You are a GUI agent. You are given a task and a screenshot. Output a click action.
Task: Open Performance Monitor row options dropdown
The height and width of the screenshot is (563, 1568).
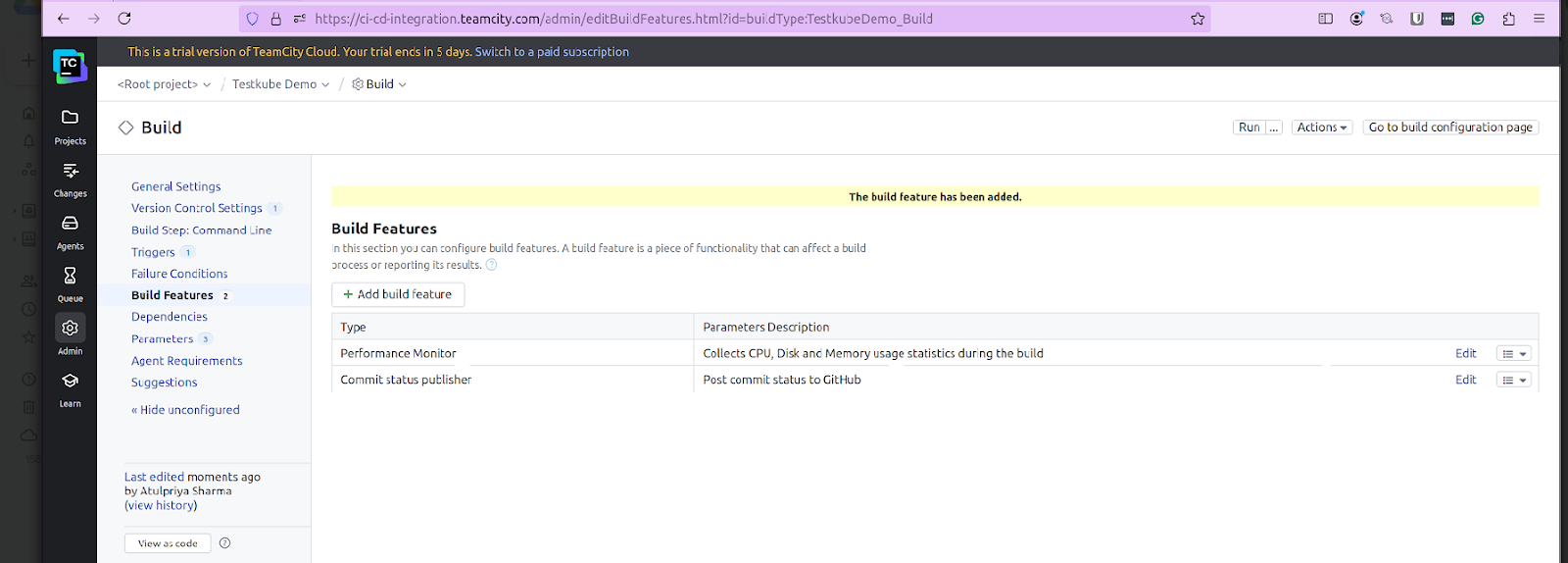pos(1514,354)
